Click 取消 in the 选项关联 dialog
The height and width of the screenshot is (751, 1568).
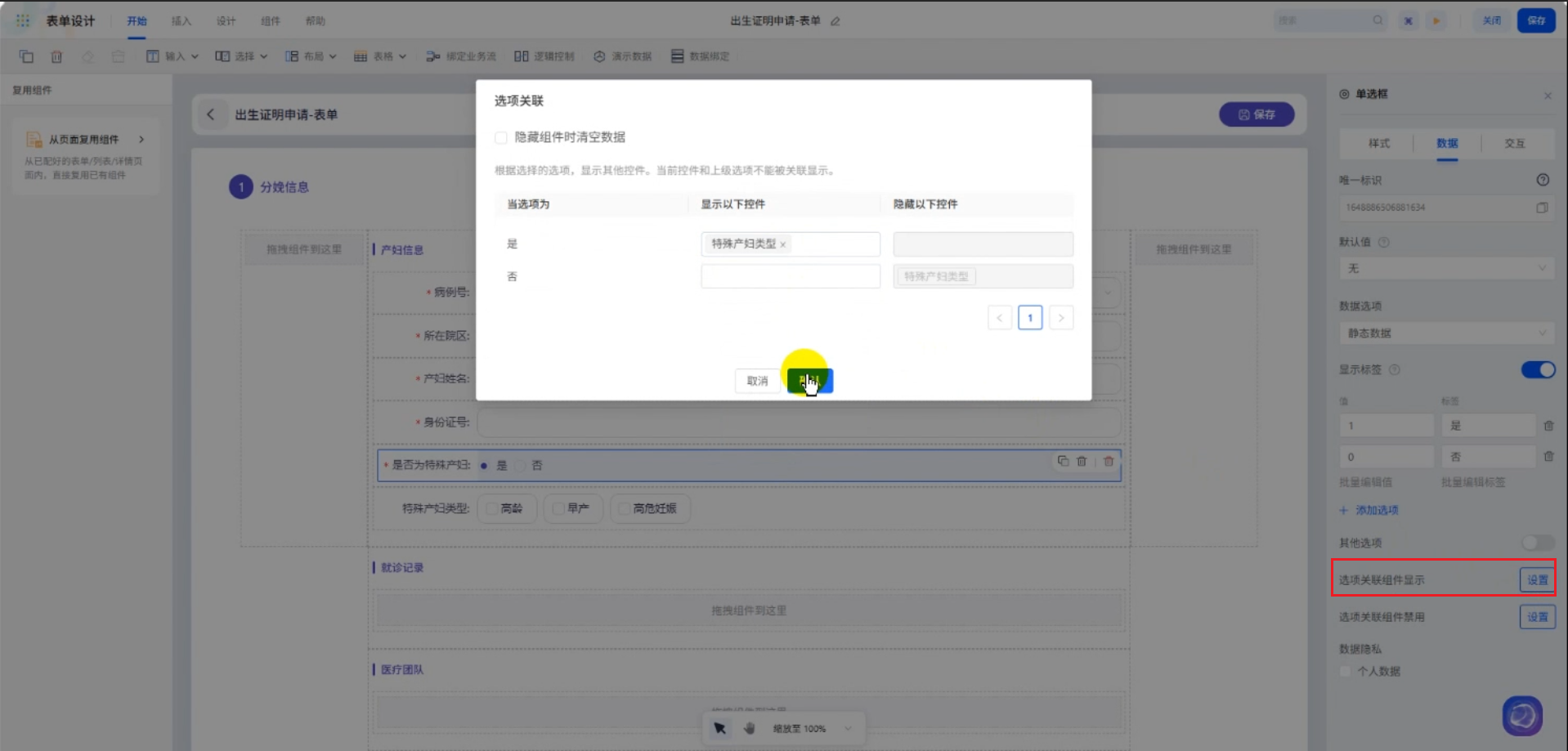(x=757, y=381)
